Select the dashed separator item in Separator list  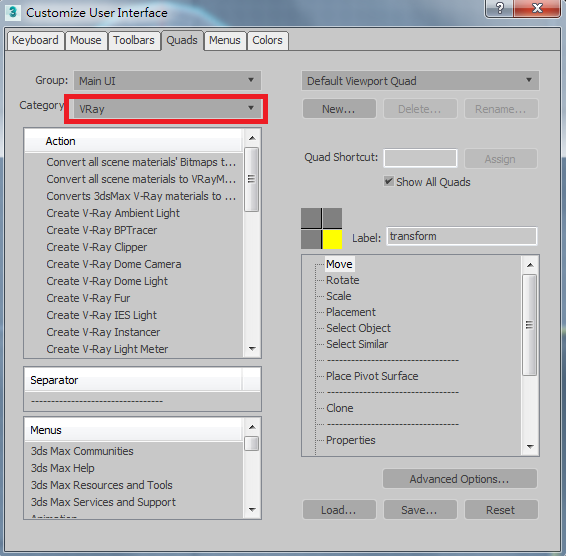click(97, 401)
